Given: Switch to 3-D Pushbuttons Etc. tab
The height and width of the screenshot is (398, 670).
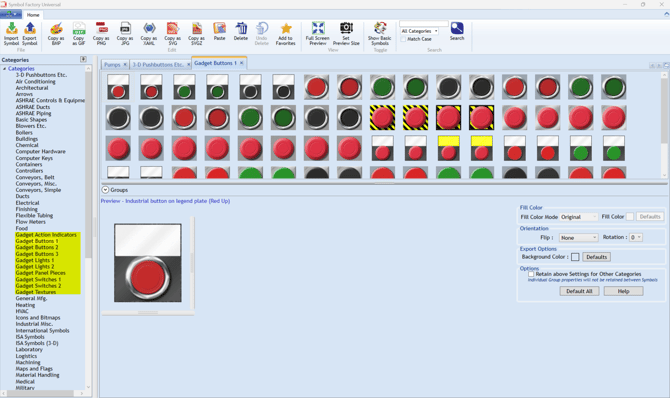Looking at the screenshot, I should [158, 65].
